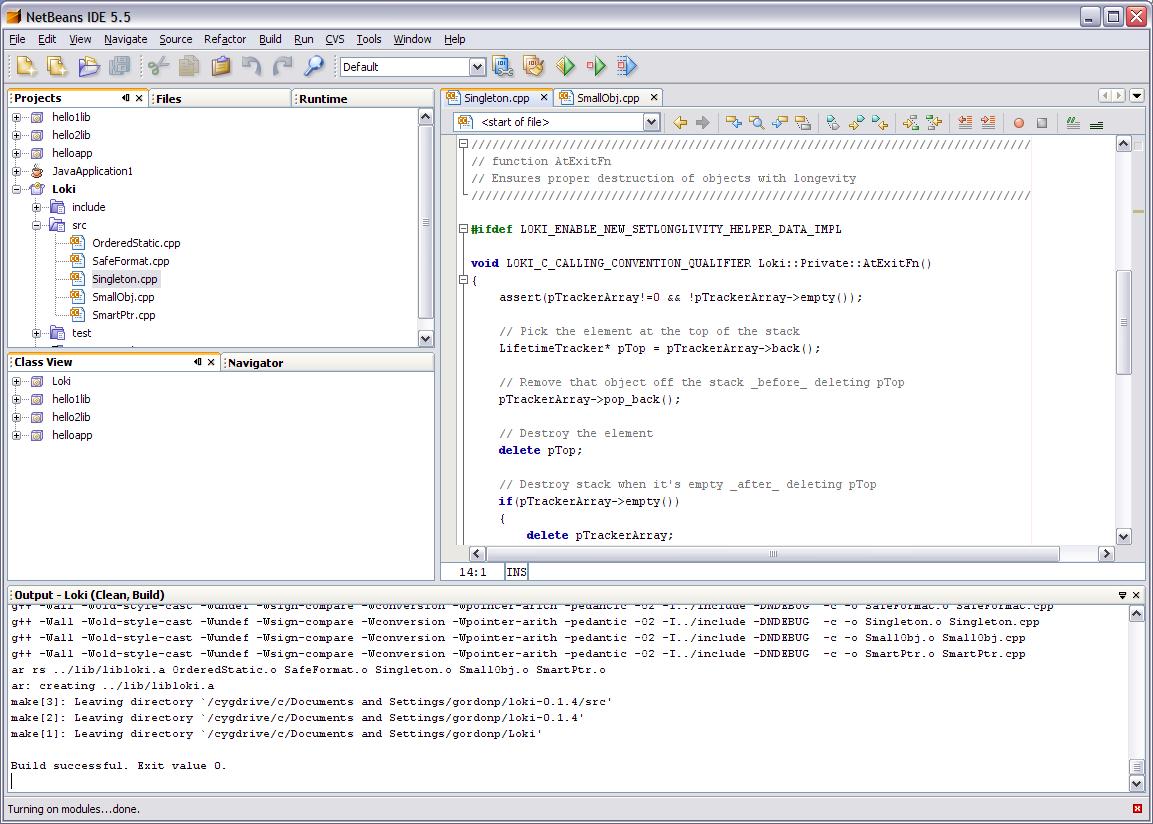1153x824 pixels.
Task: Click the Projects panel scroll-down arrow
Action: (426, 338)
